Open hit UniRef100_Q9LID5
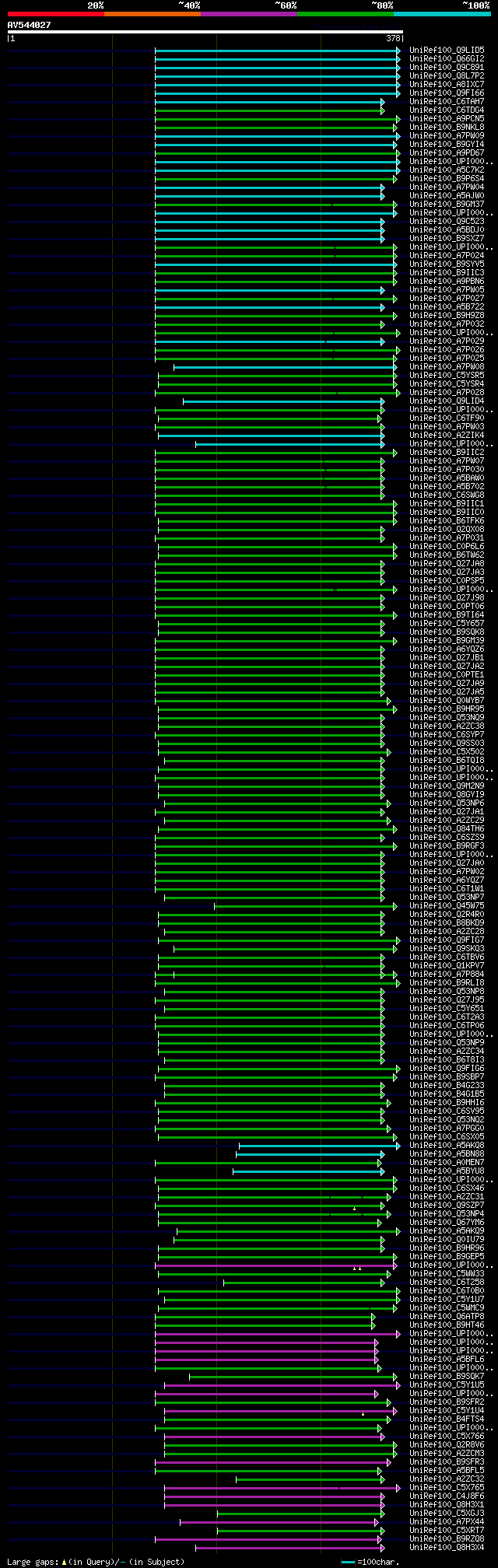This screenshot has width=498, height=1568. [447, 51]
